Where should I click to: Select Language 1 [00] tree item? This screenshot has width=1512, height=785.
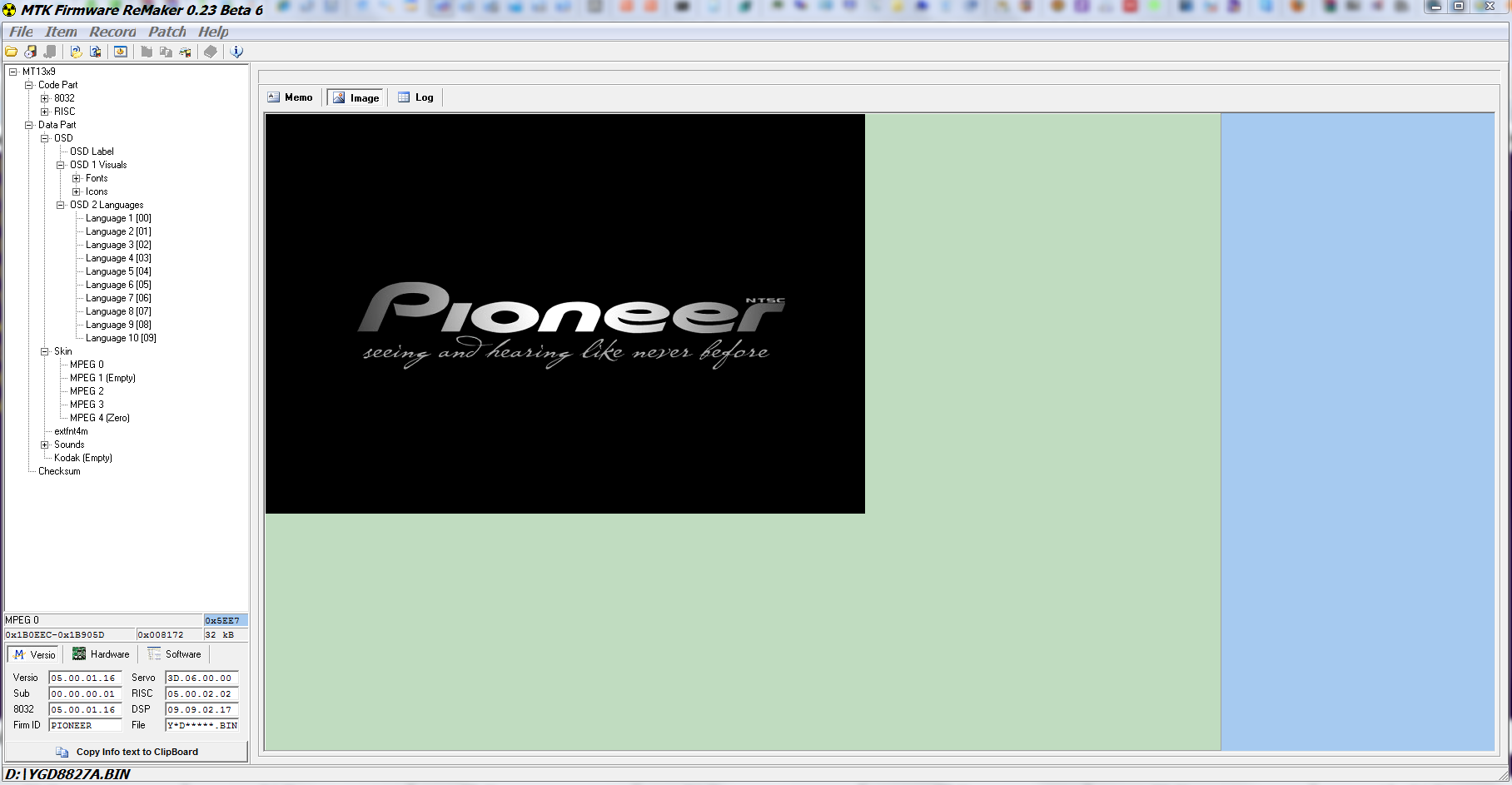[118, 218]
